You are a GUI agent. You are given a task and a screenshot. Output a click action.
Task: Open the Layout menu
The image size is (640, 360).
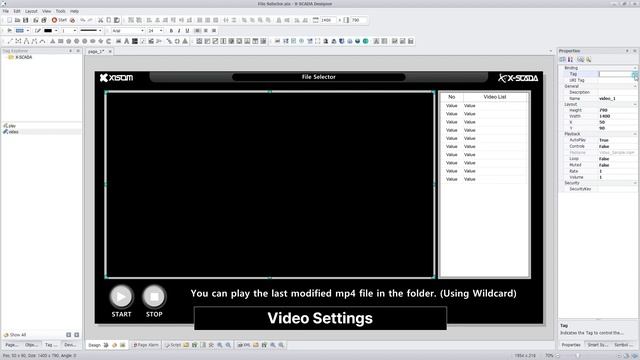(31, 11)
